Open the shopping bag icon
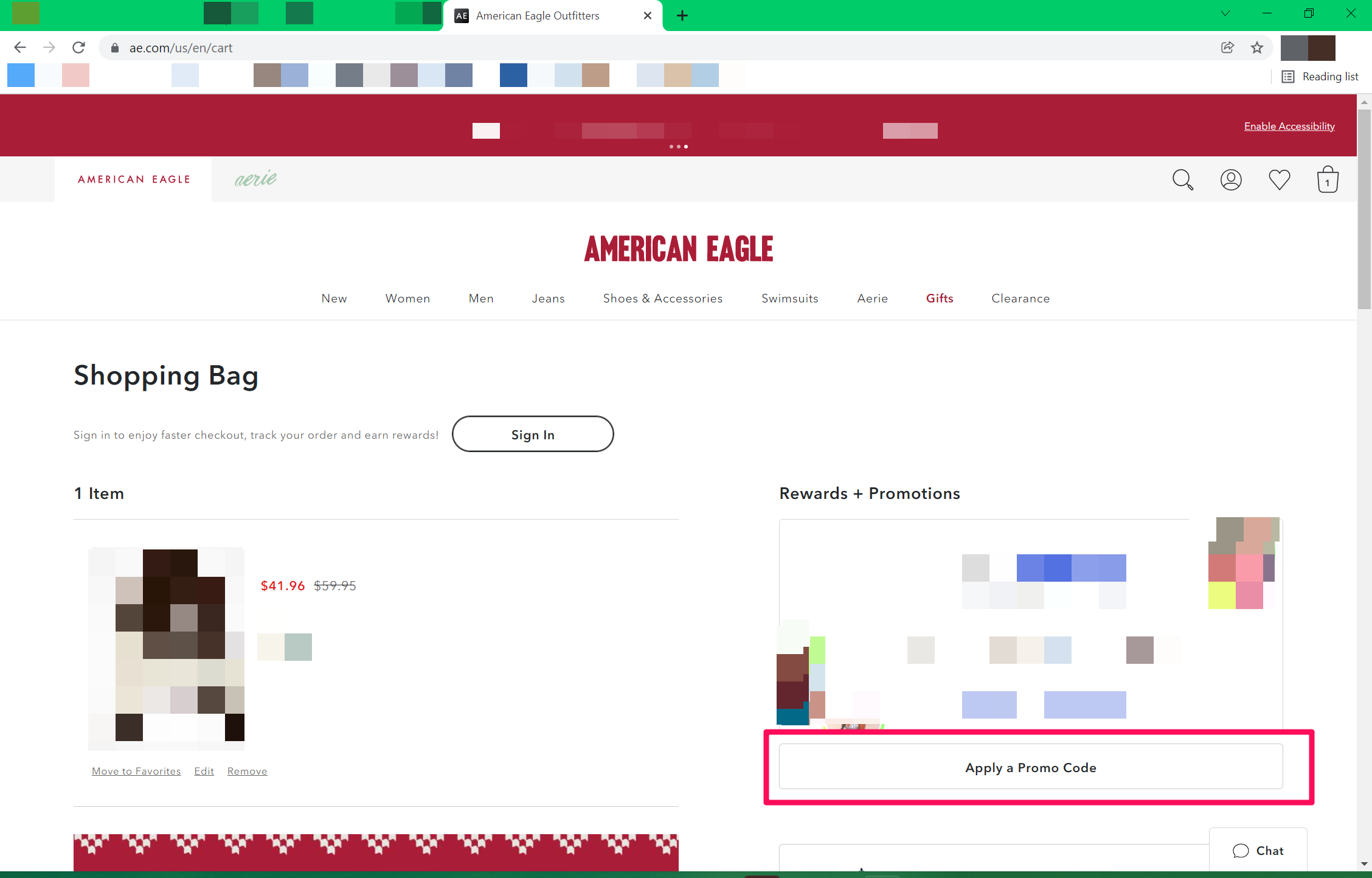 1328,179
